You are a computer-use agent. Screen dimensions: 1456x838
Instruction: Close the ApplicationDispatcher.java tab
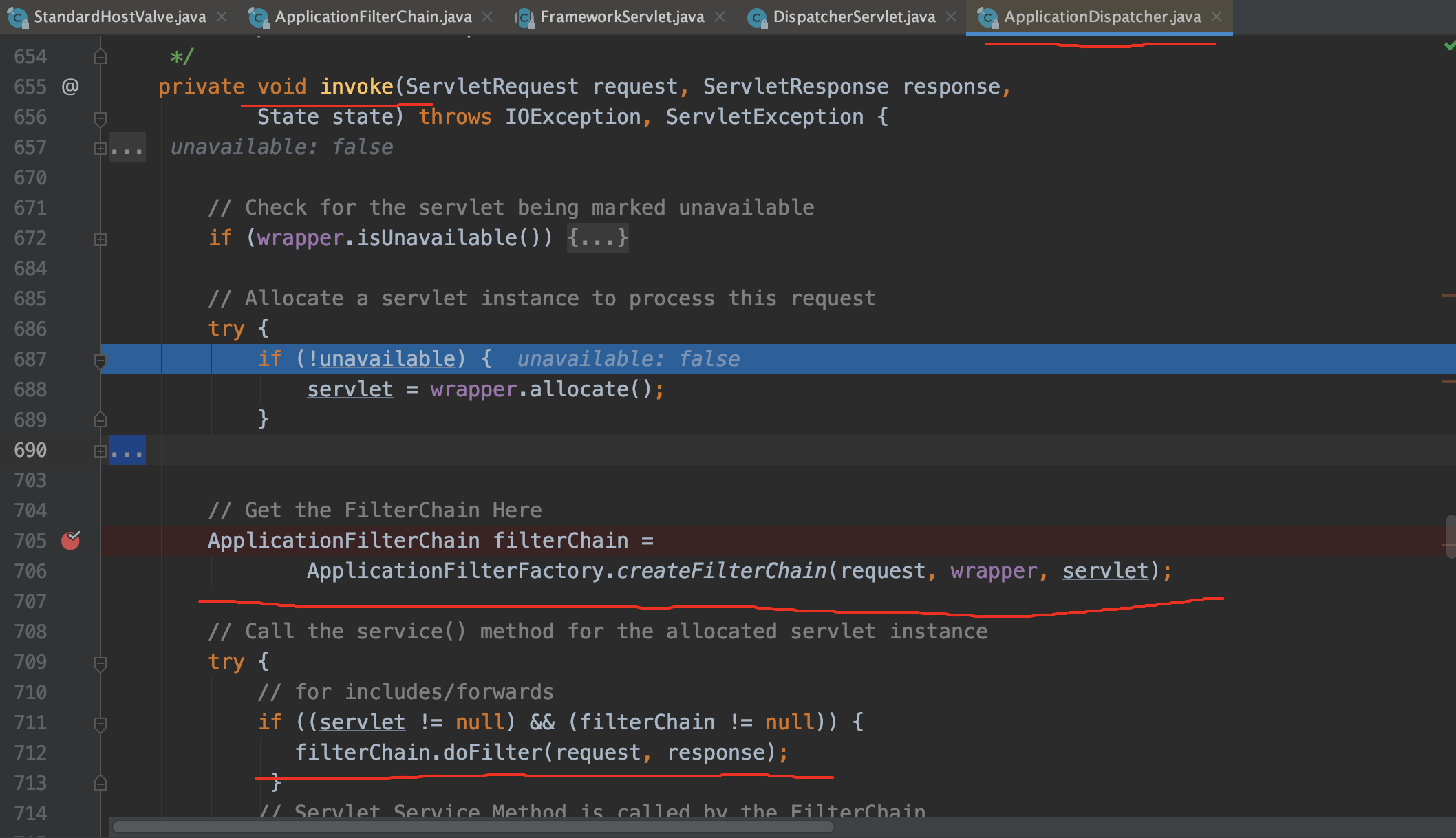coord(1217,17)
